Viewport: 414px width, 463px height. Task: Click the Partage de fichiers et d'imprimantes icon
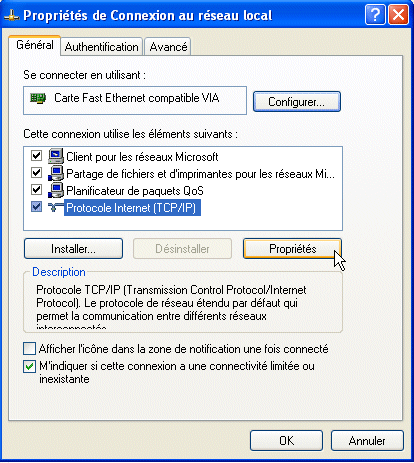point(56,173)
